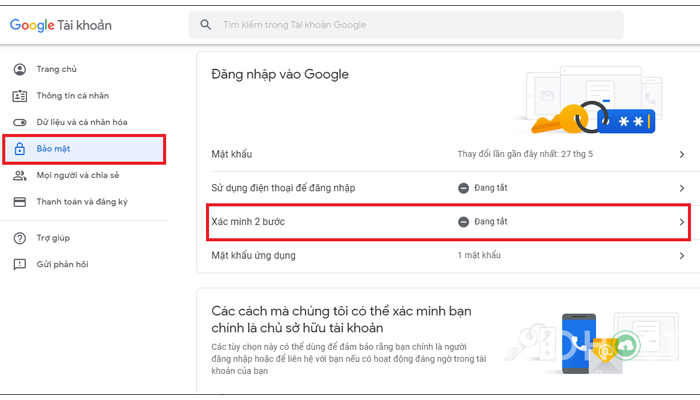Screen dimensions: 700x400
Task: Open Sử dụng điện thoại để đăng nhập chevron
Action: pyautogui.click(x=682, y=188)
